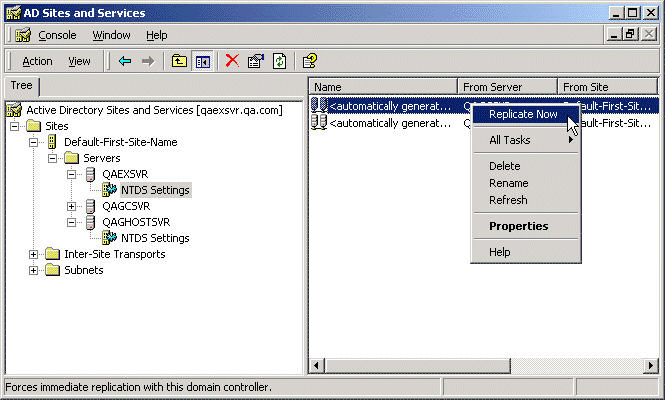Open the View menu
The image size is (665, 400).
(x=79, y=61)
